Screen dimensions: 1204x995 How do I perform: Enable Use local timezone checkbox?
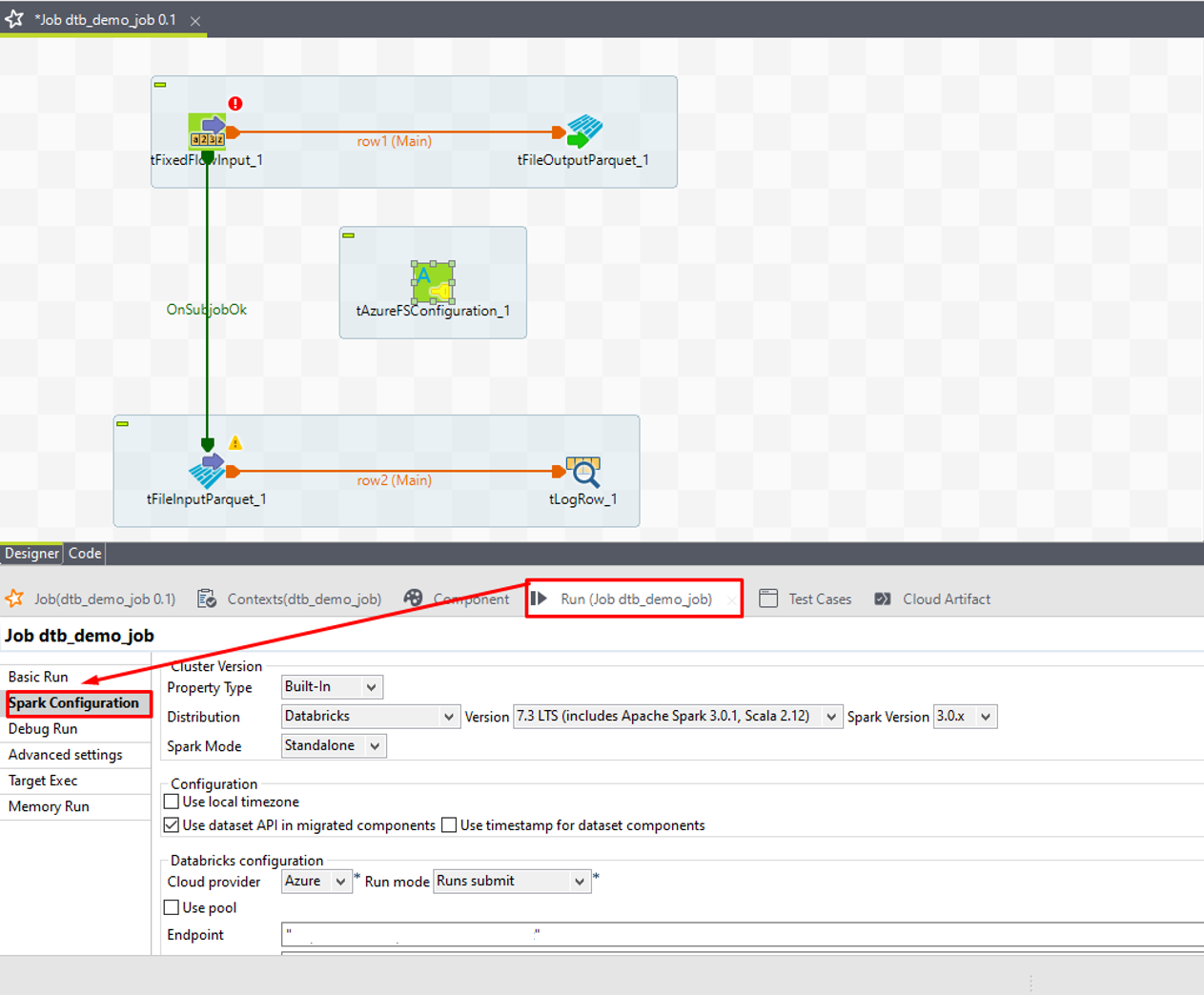point(172,802)
